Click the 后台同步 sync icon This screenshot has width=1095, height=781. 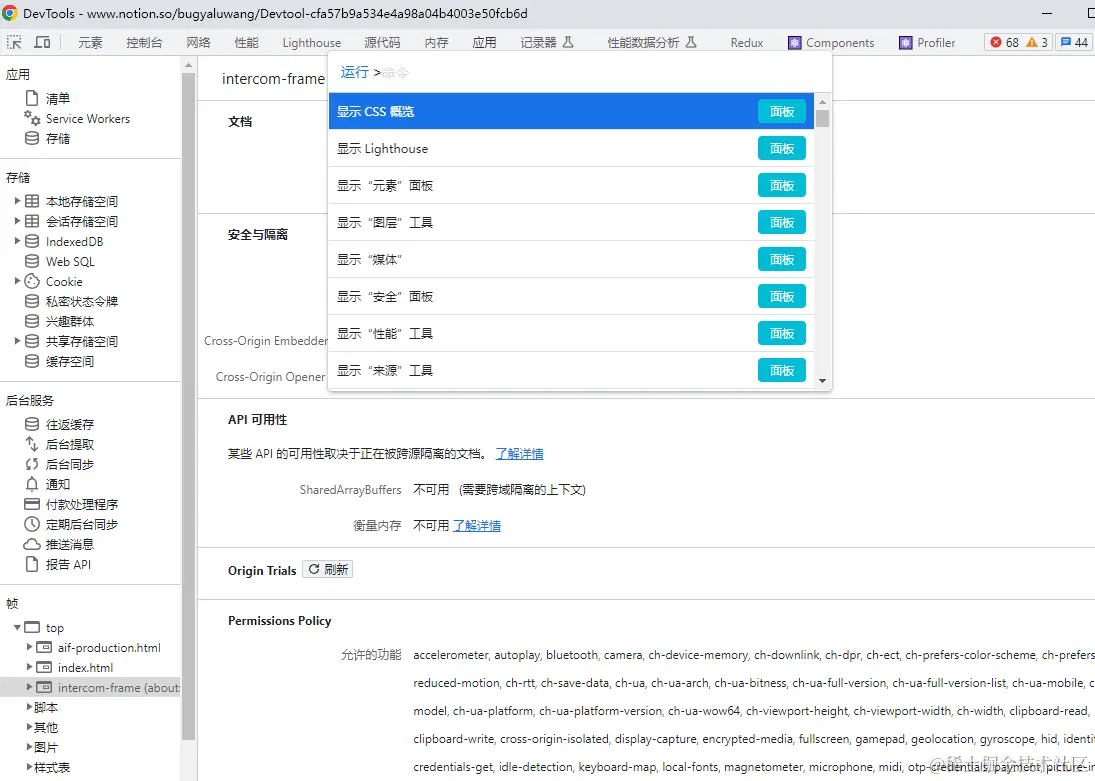click(x=32, y=464)
